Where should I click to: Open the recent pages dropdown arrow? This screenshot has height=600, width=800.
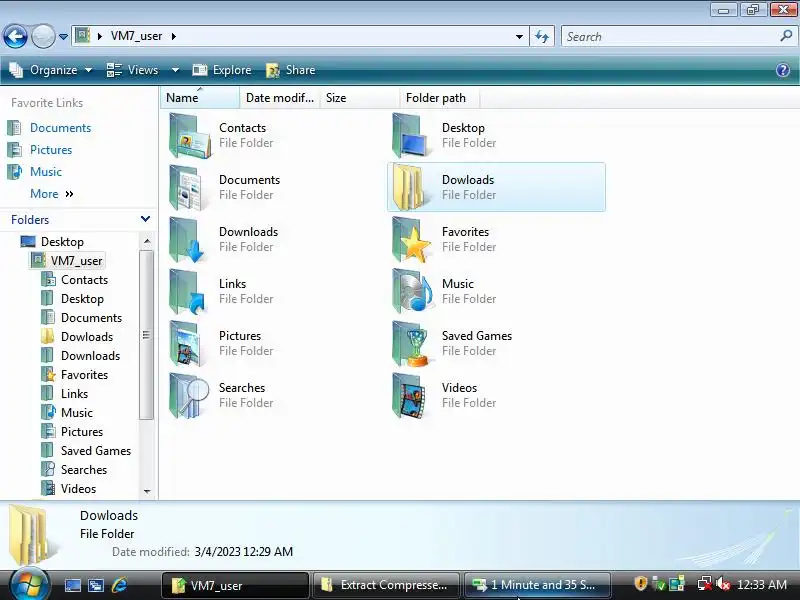click(x=63, y=37)
